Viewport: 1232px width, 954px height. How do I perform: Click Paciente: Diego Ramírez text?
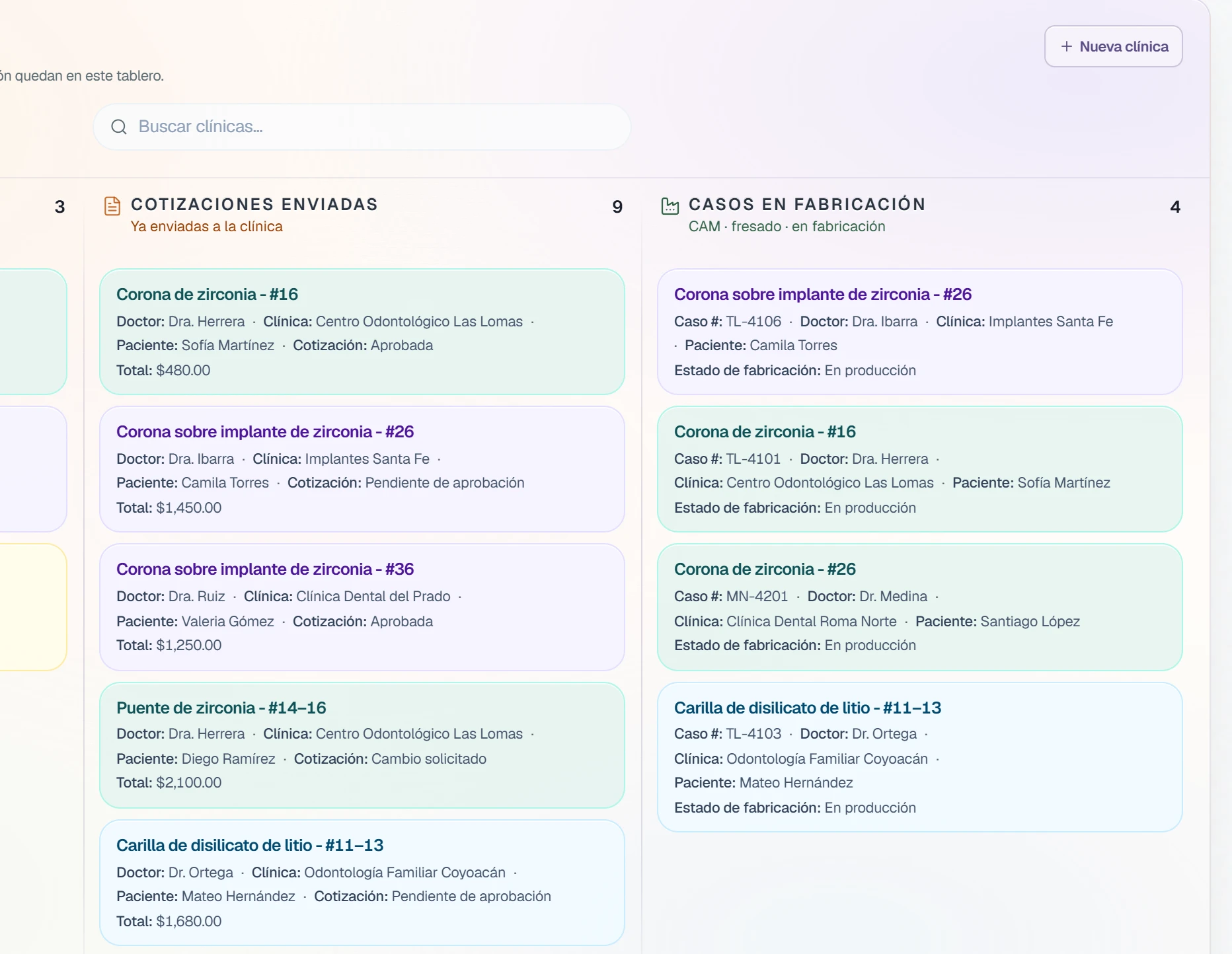[196, 758]
